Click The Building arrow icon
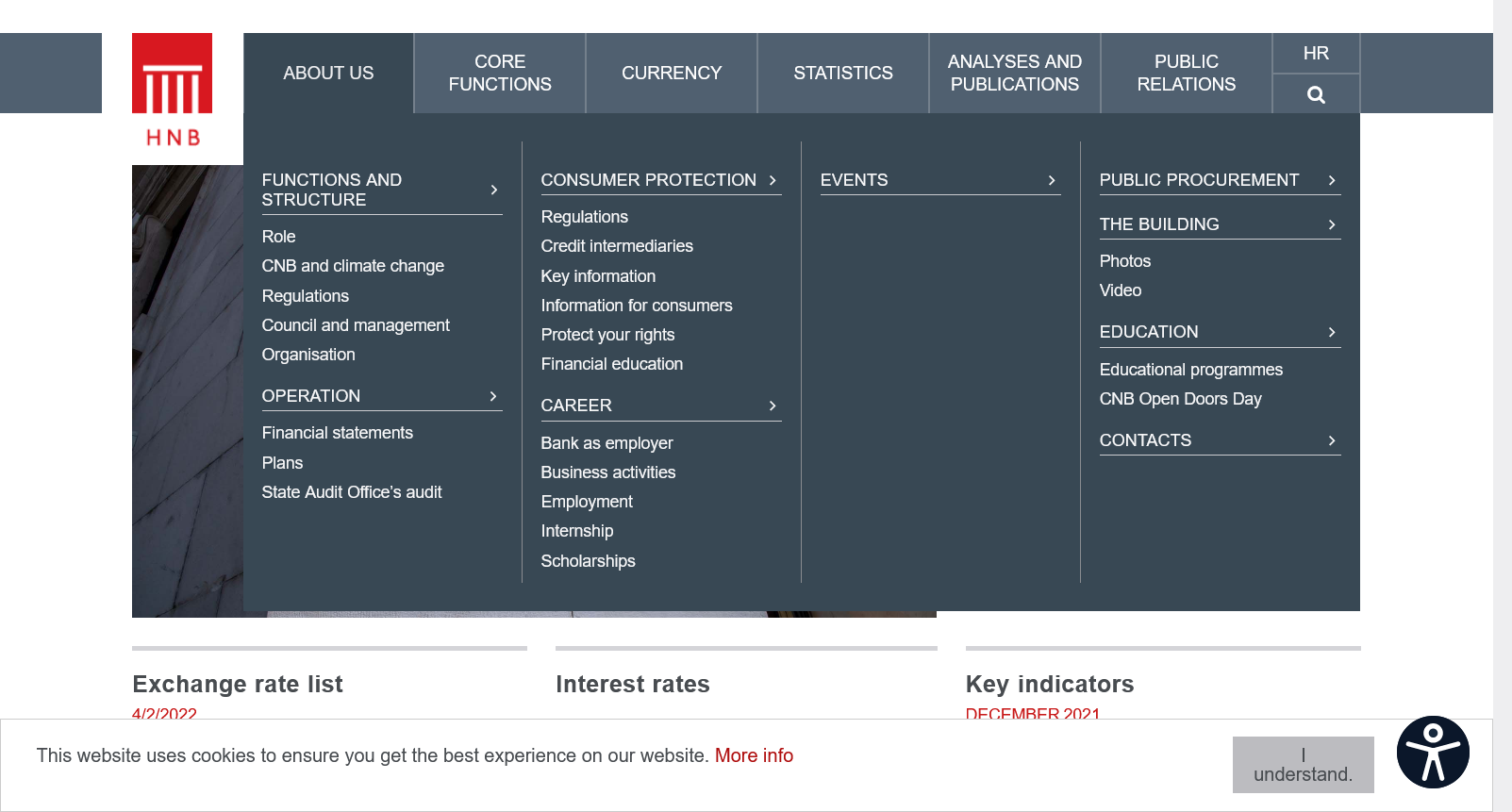This screenshot has height=812, width=1512. pos(1332,224)
